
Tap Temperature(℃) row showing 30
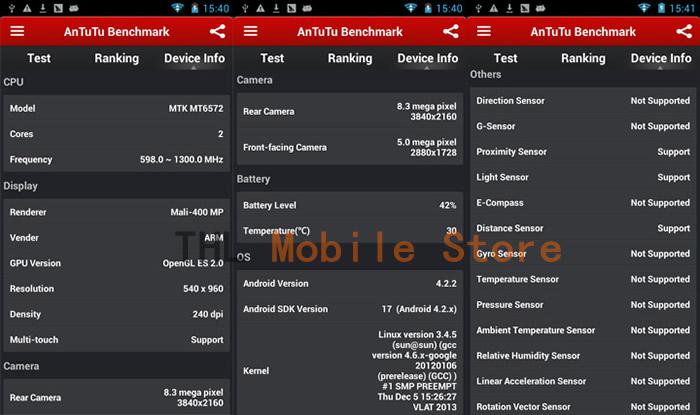coord(350,231)
